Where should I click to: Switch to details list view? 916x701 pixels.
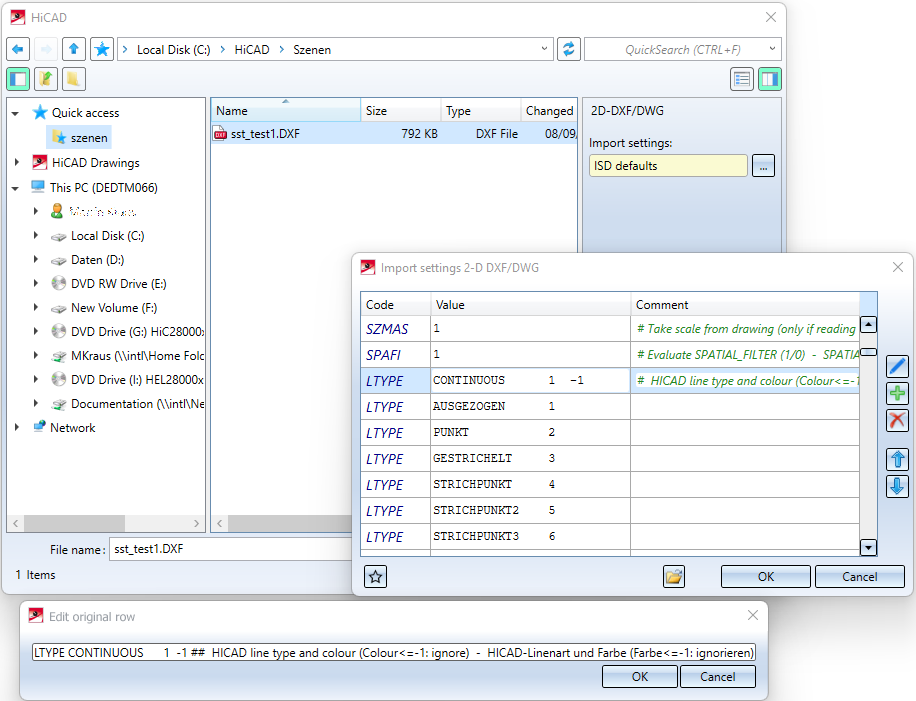tap(742, 79)
